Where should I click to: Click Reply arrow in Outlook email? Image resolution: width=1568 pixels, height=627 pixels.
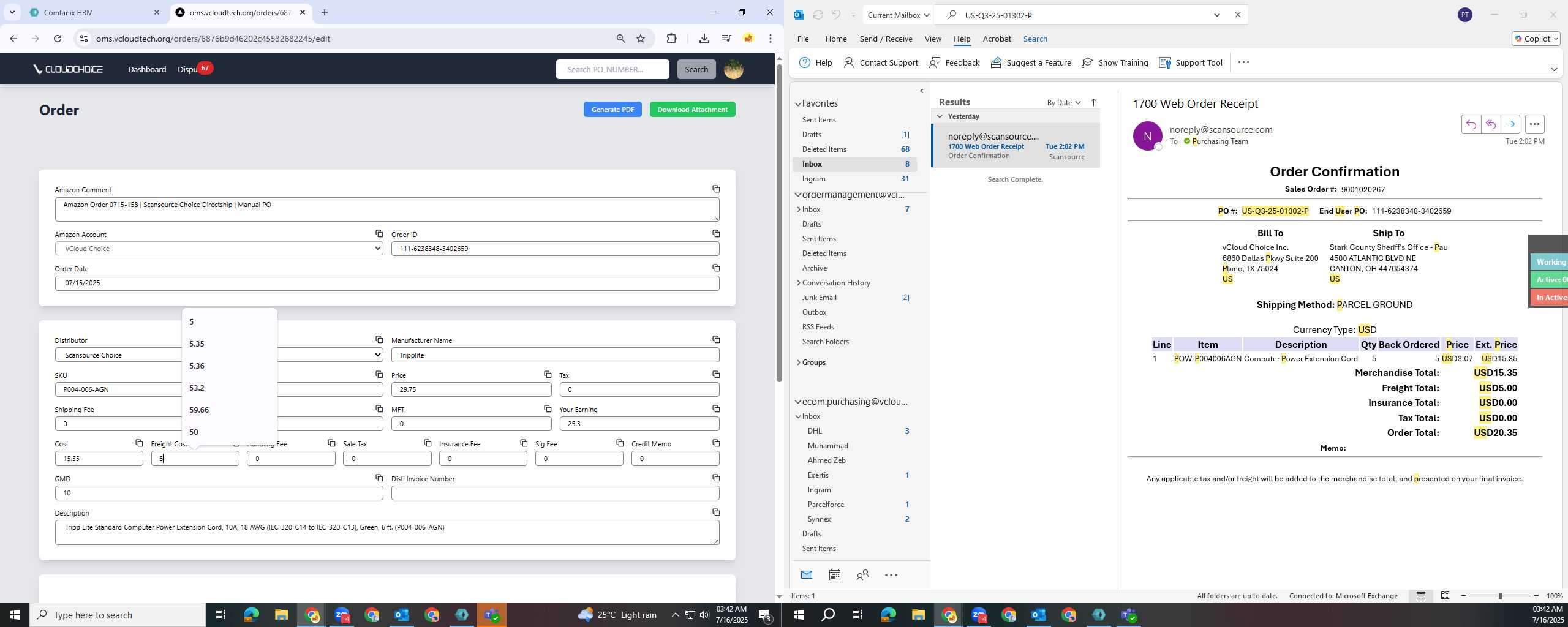[1471, 124]
